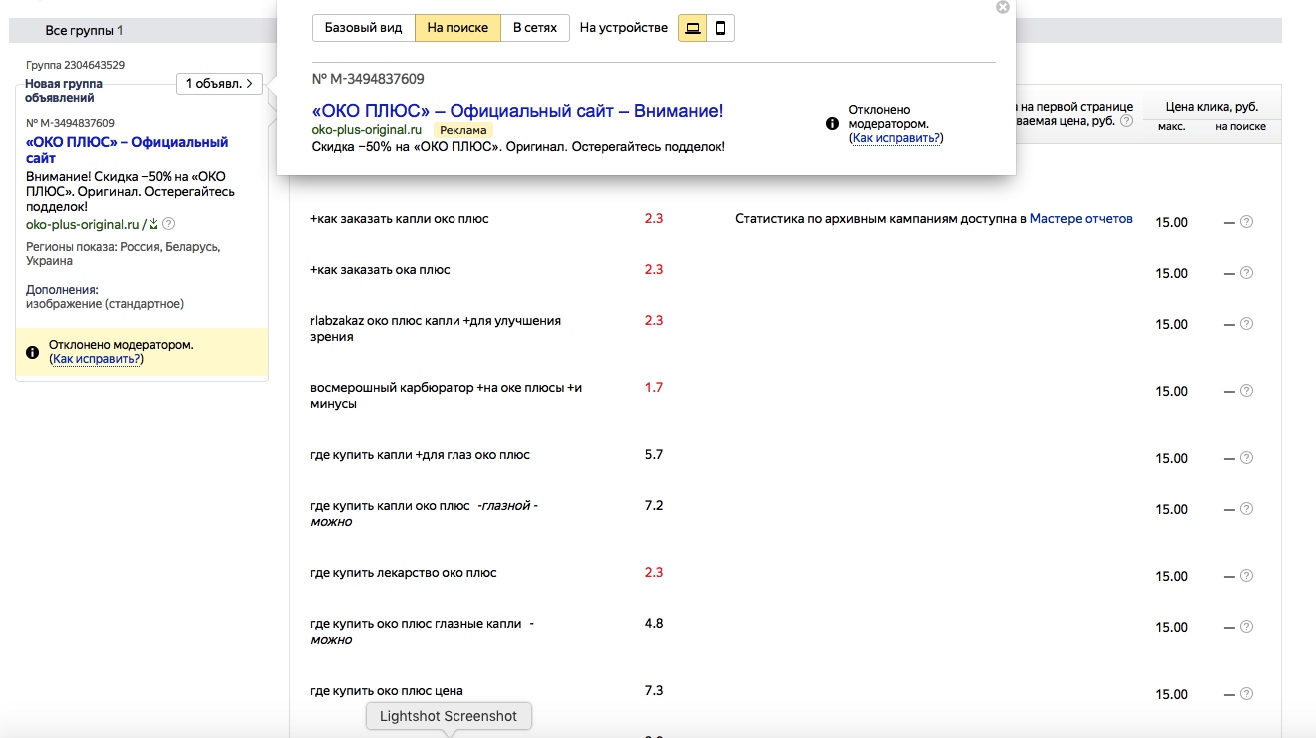Click help icon for 'где купить лекарство' row
The width and height of the screenshot is (1316, 738).
[x=1246, y=576]
